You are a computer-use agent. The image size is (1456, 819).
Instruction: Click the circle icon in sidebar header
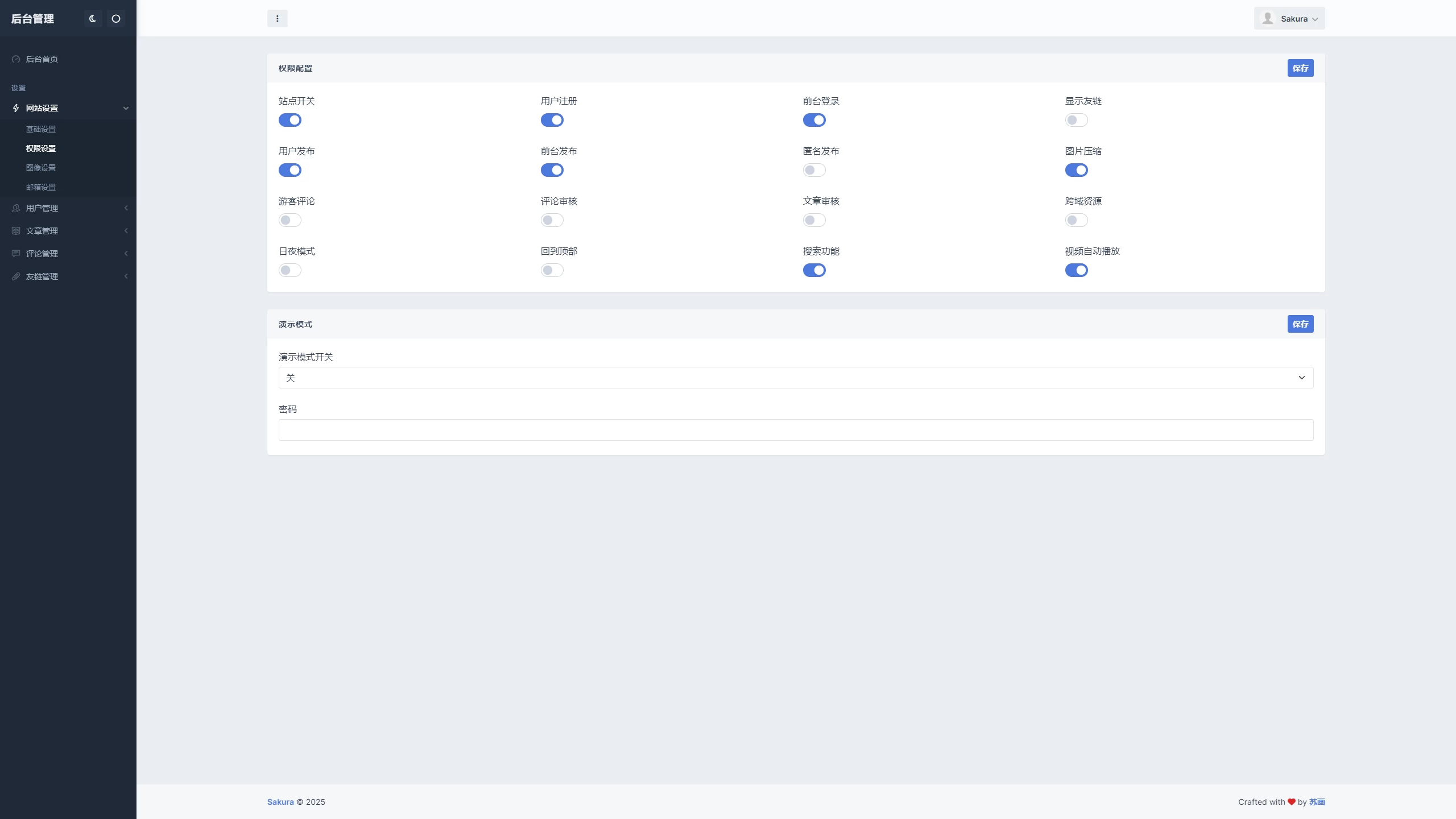click(116, 19)
